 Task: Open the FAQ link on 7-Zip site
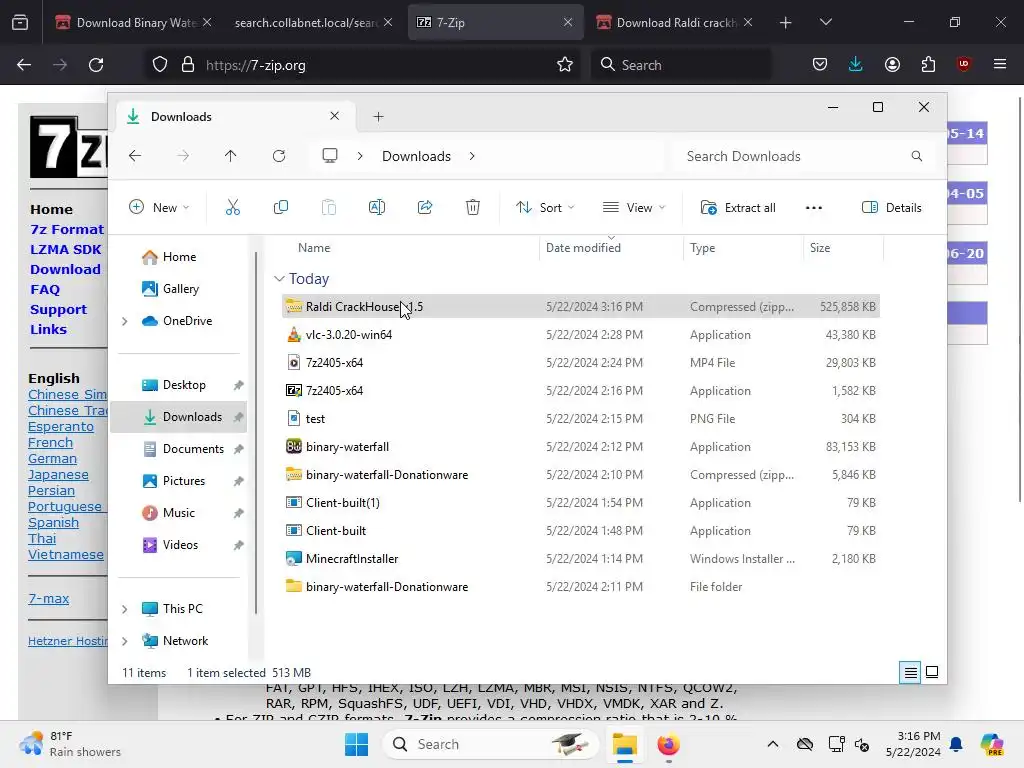pyautogui.click(x=45, y=289)
